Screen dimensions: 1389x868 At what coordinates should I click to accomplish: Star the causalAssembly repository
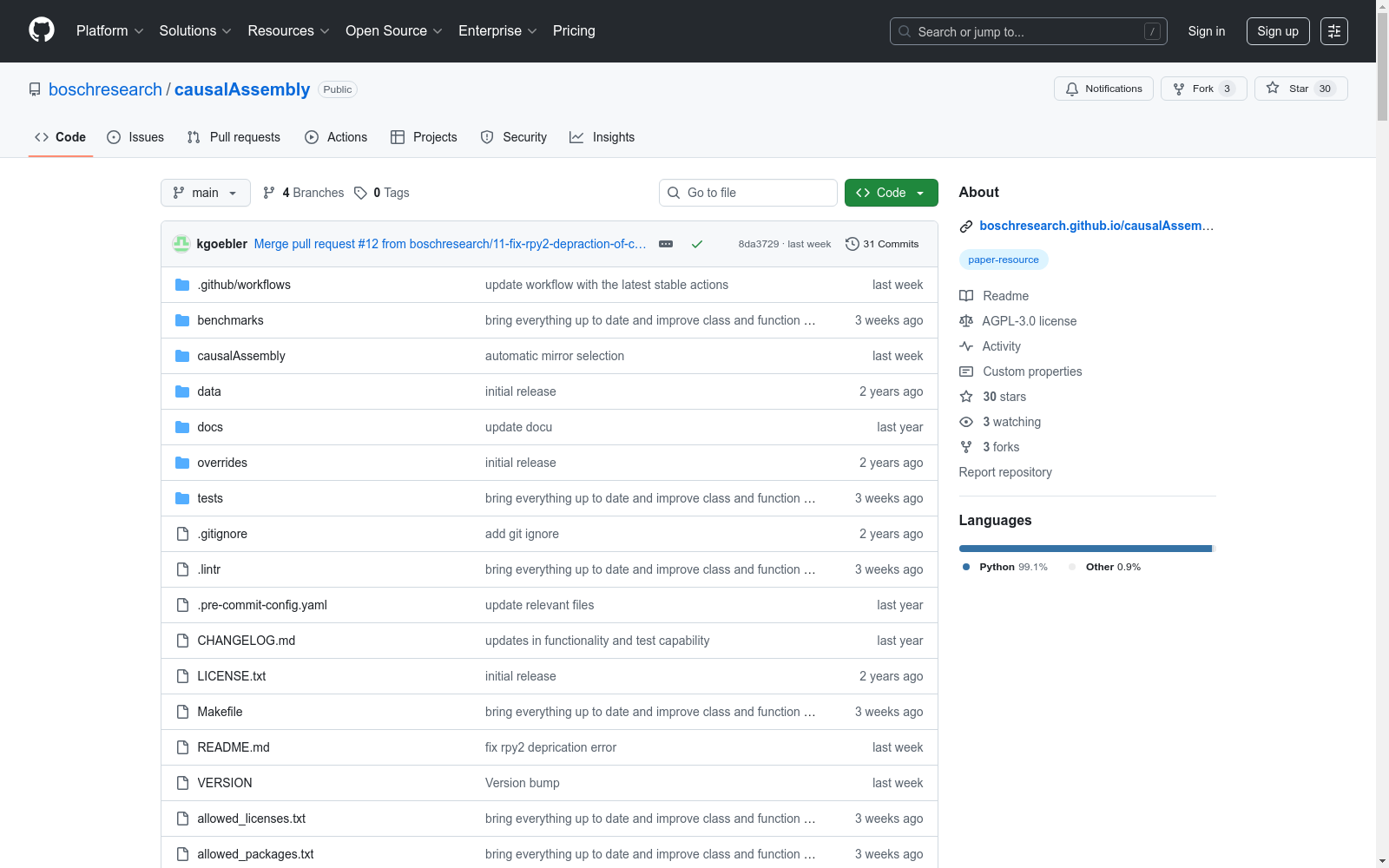(1300, 89)
